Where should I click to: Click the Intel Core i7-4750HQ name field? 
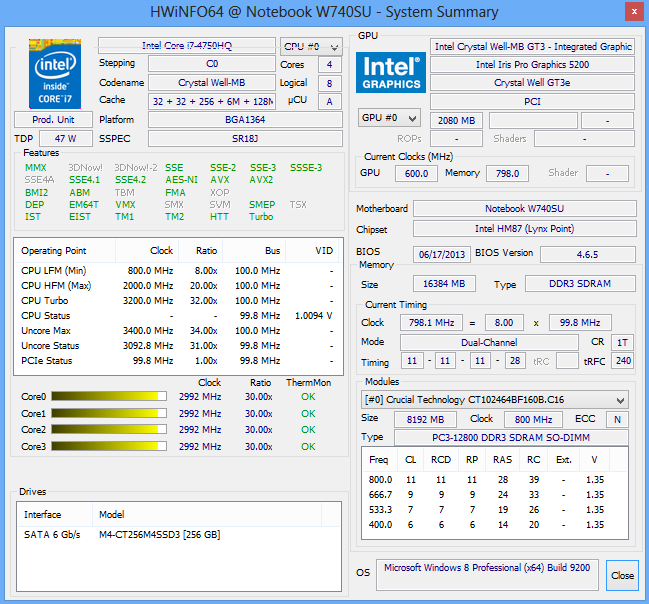187,46
